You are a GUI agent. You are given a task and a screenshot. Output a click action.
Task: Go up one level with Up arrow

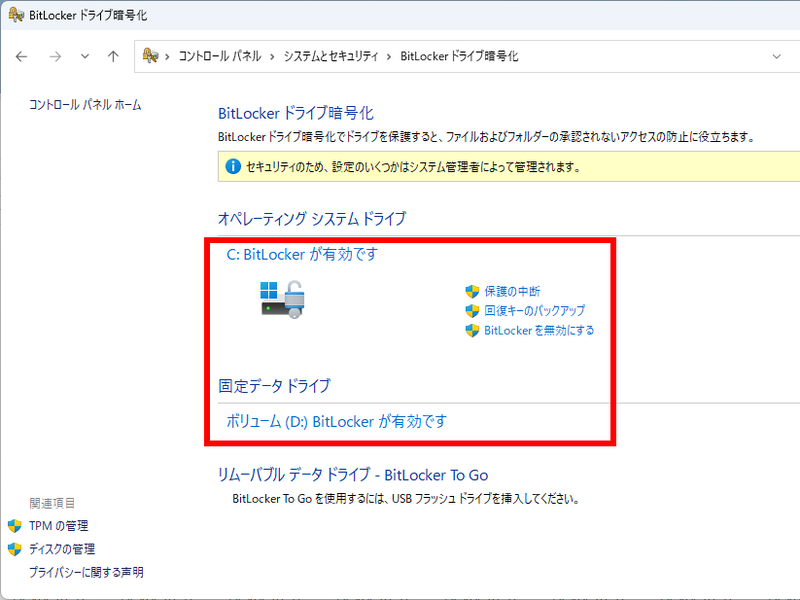(x=113, y=56)
